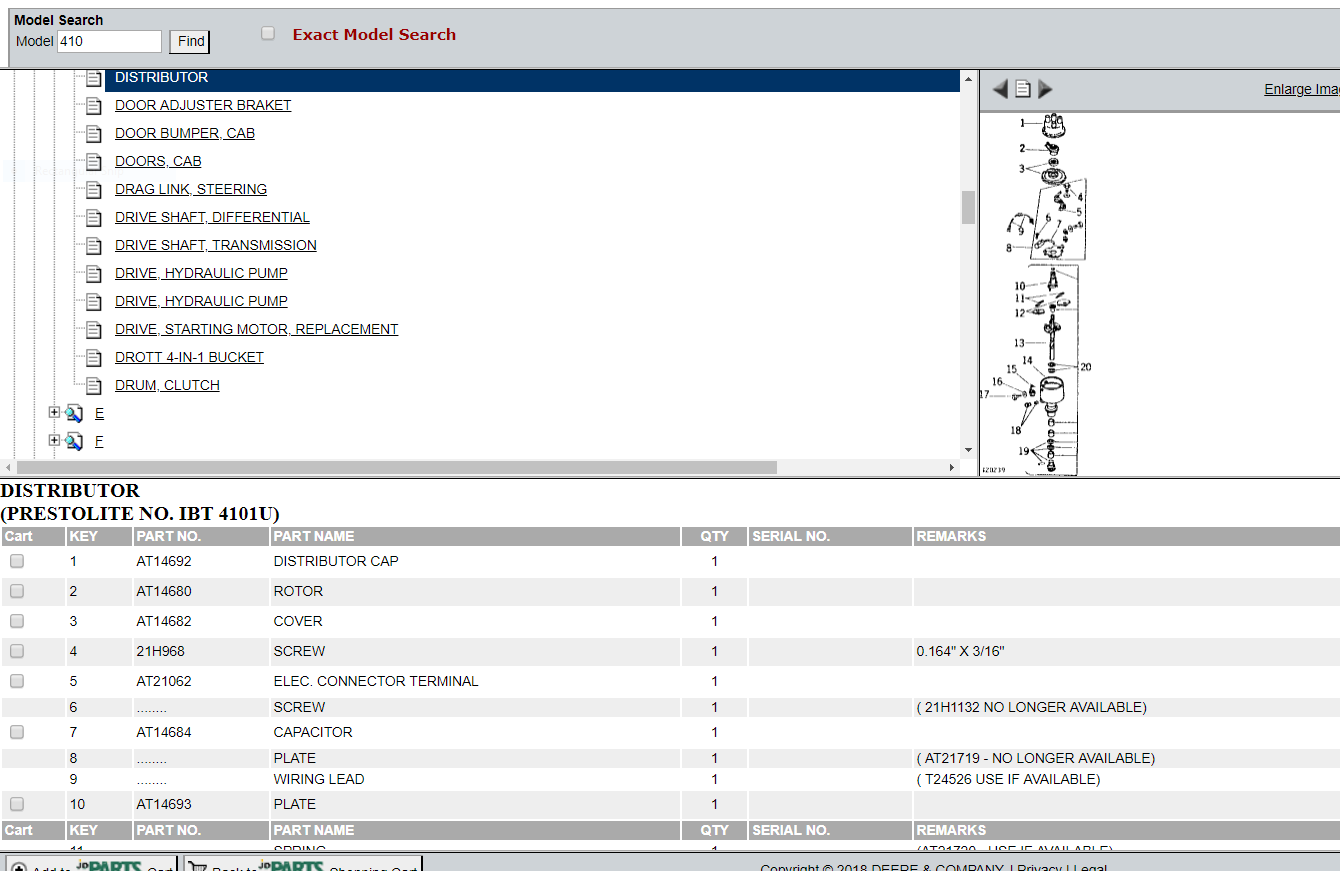
Task: Open the DISTRIBUTOR row document icon
Action: pos(94,78)
